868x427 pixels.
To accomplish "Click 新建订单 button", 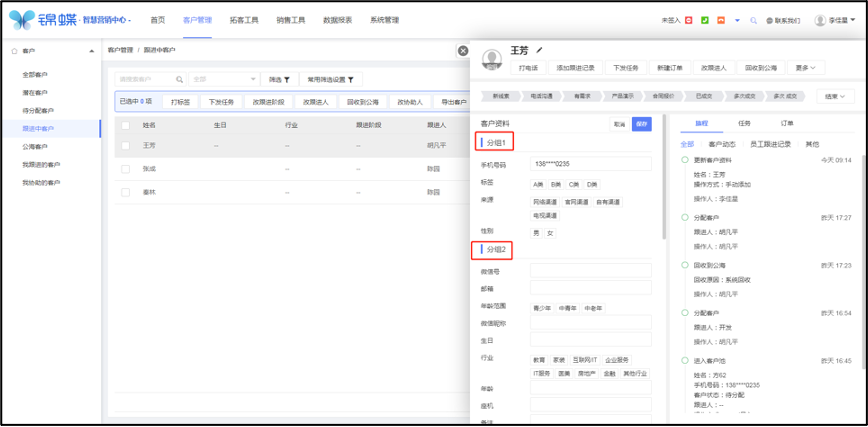I will point(670,68).
